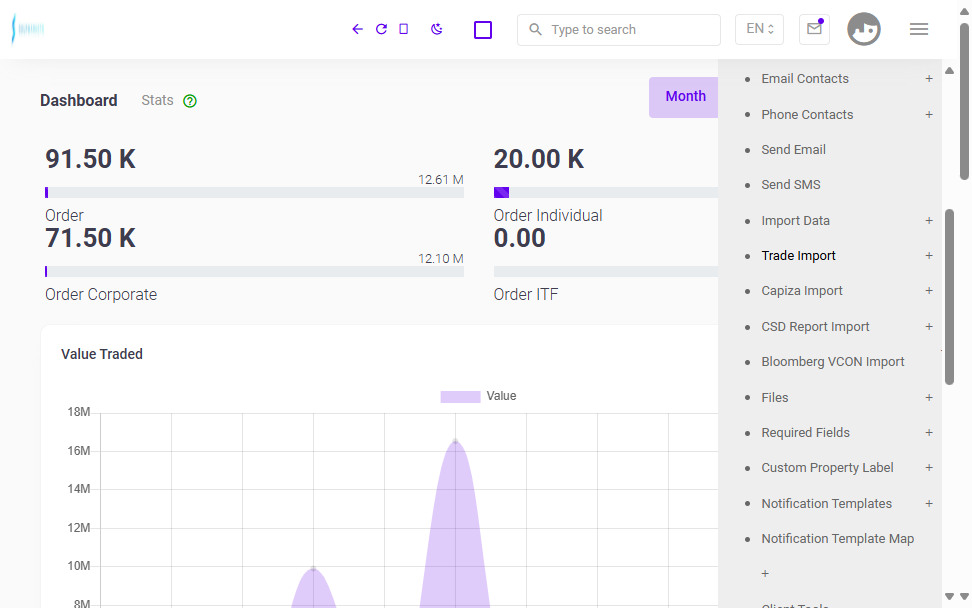Image resolution: width=972 pixels, height=608 pixels.
Task: Open Notification Template Map item
Action: 837,539
